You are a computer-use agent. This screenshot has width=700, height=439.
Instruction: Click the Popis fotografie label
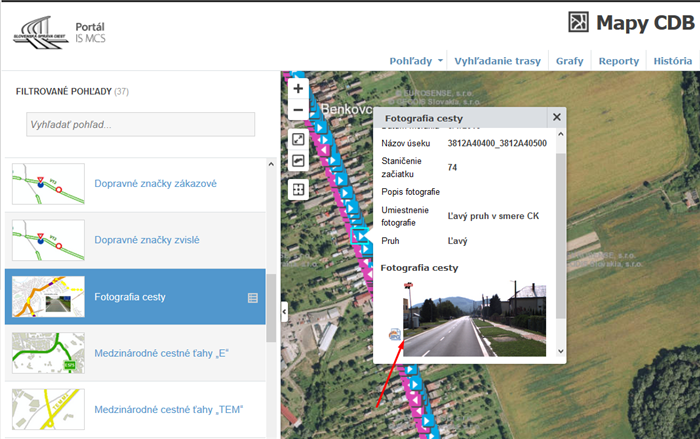coord(411,192)
